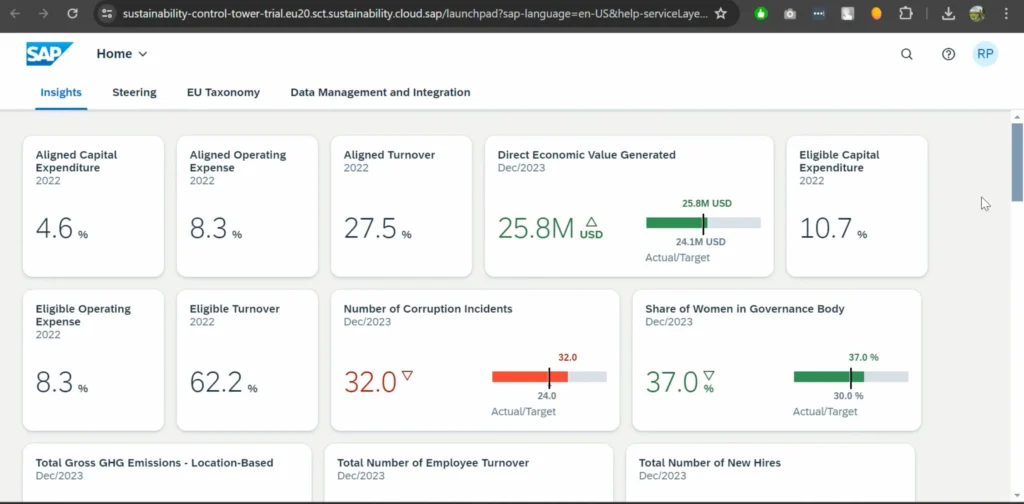This screenshot has width=1024, height=504.
Task: Click the red Corruption Incidents bar
Action: tap(530, 377)
